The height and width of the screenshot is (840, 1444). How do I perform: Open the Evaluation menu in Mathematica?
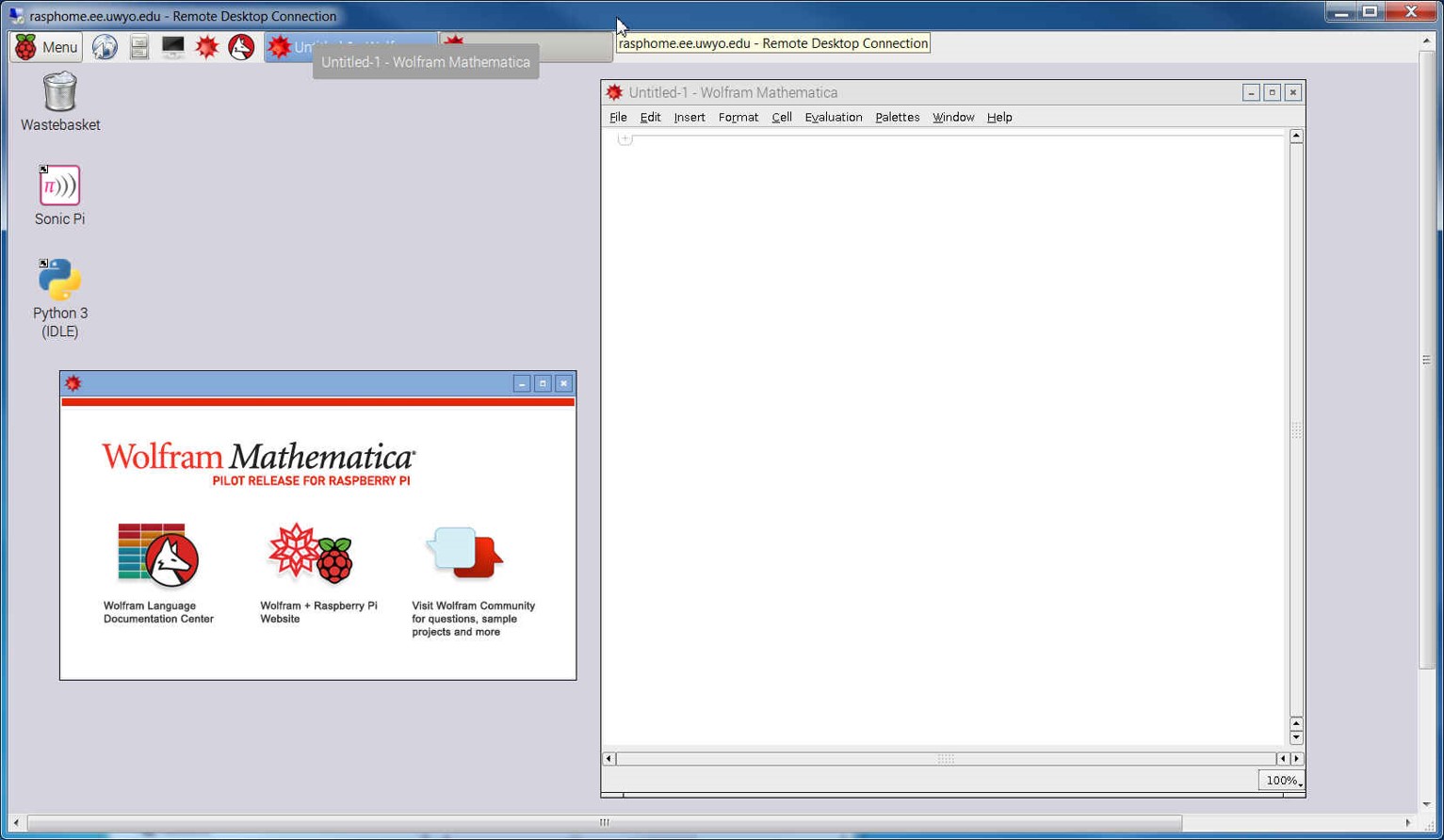point(834,118)
